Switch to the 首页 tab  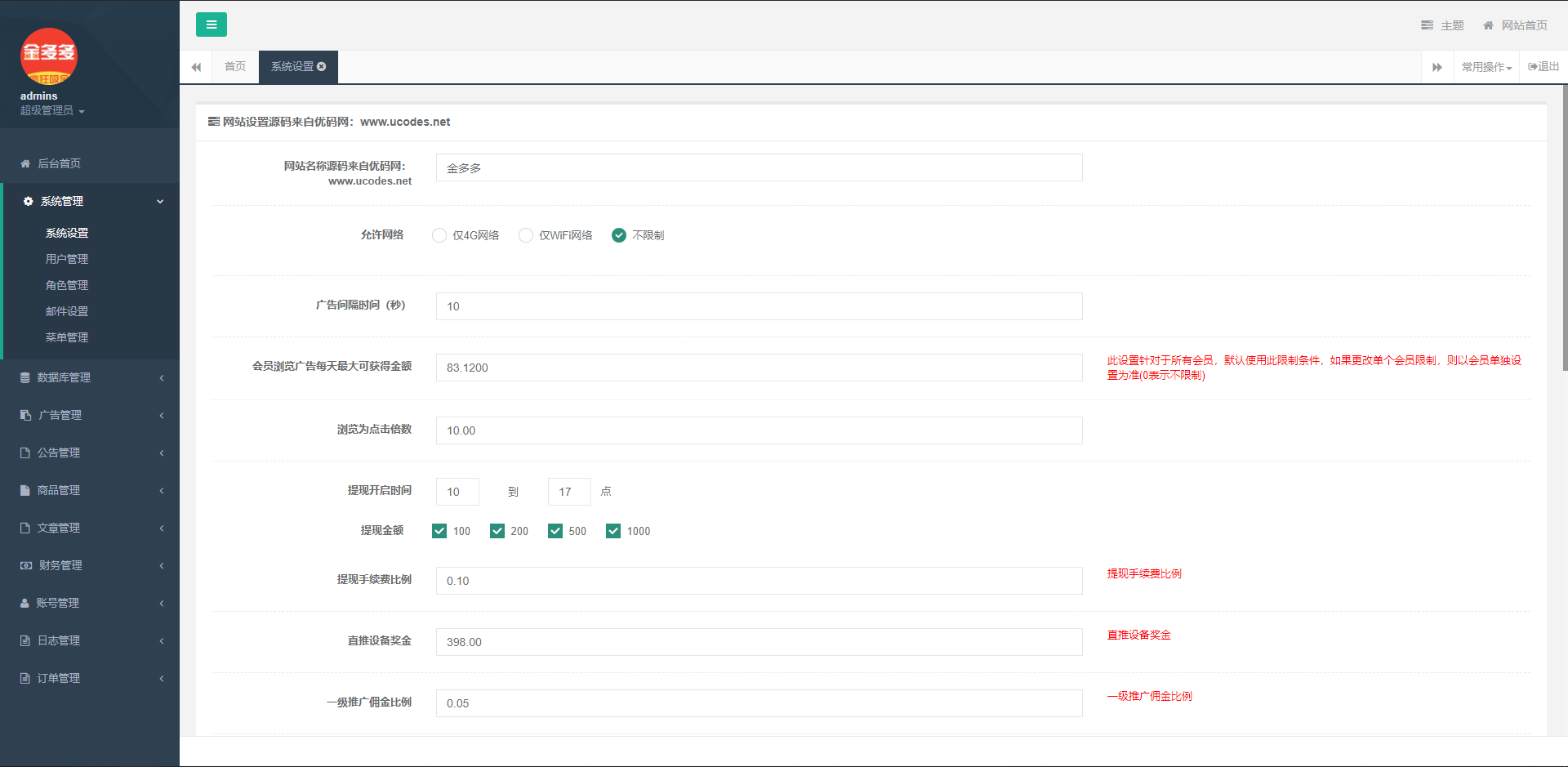pos(235,67)
